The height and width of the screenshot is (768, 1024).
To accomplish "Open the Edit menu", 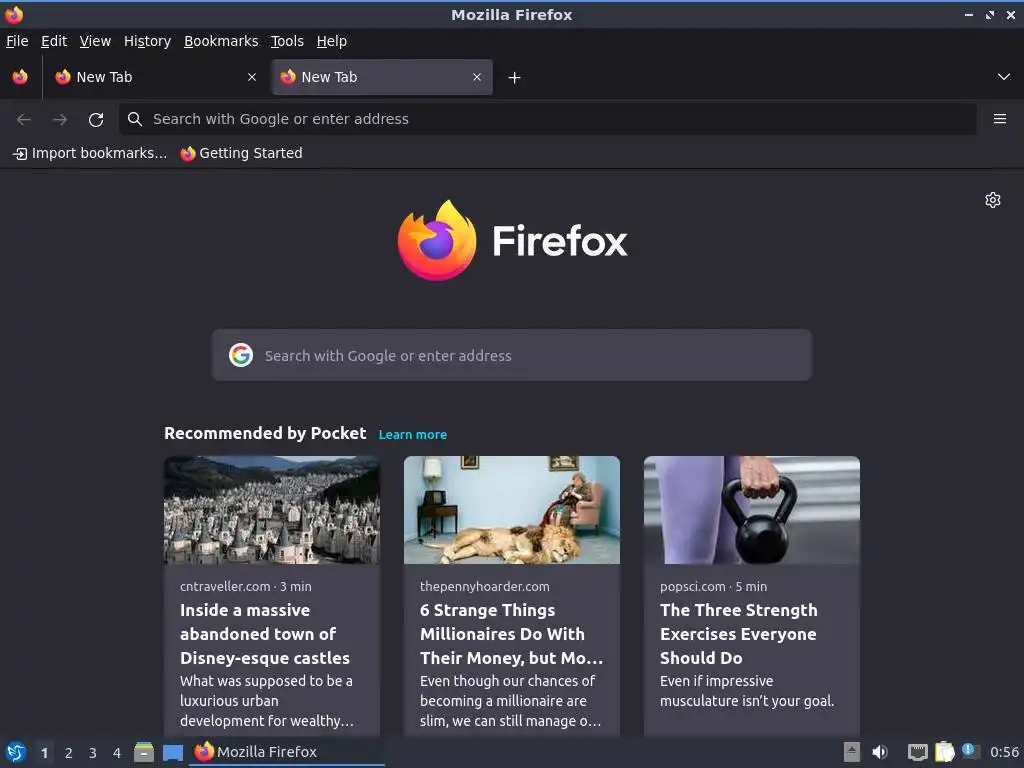I will (54, 41).
